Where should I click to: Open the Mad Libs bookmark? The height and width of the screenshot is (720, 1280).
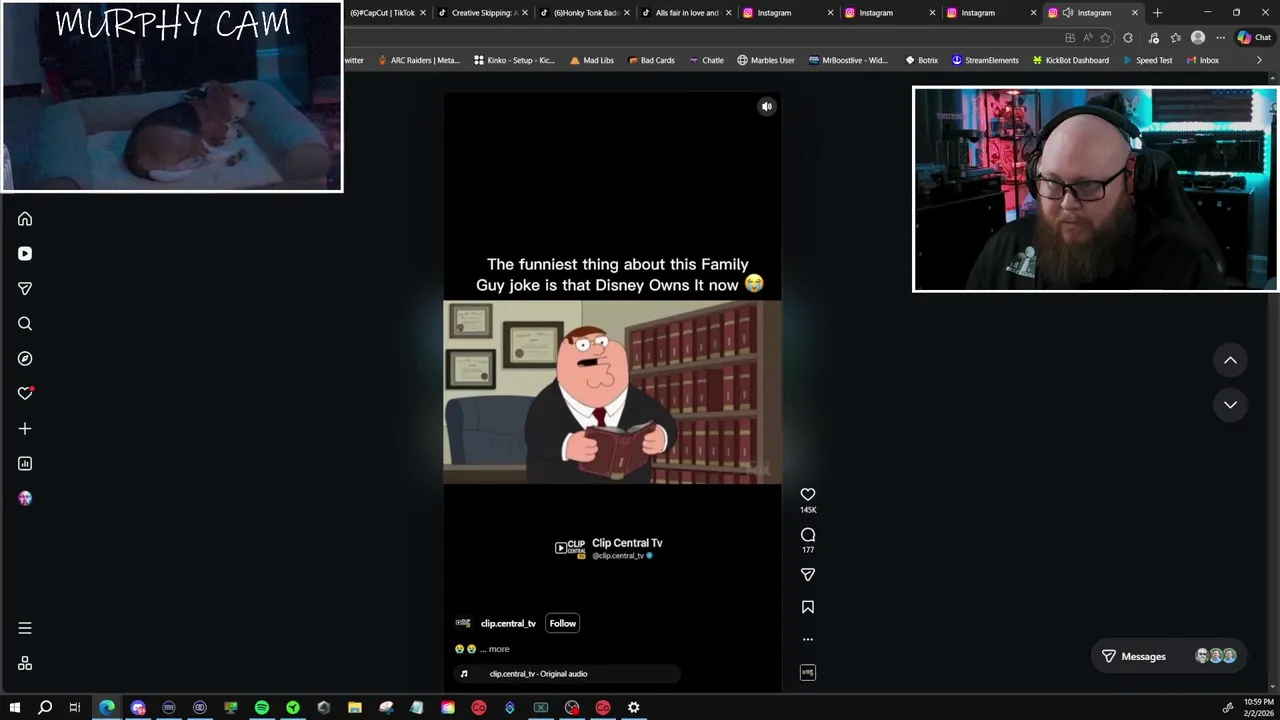click(591, 61)
